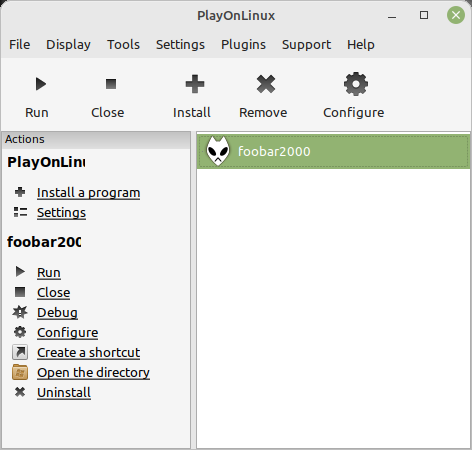Click the Install plus icon in toolbar

point(195,84)
